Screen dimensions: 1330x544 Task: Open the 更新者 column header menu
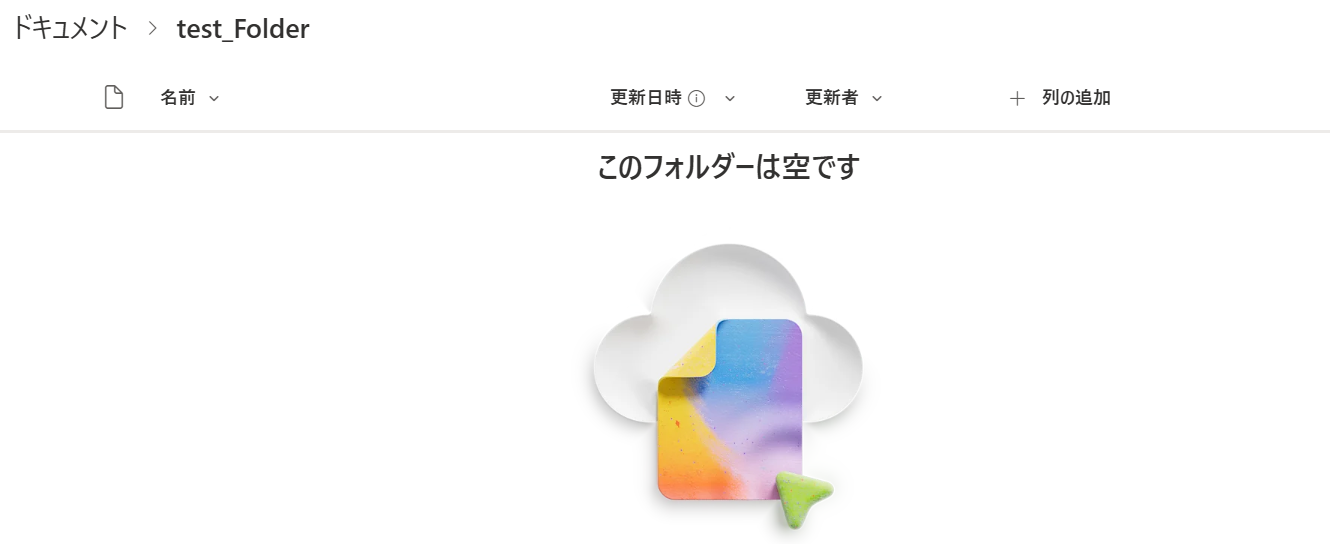(x=844, y=98)
